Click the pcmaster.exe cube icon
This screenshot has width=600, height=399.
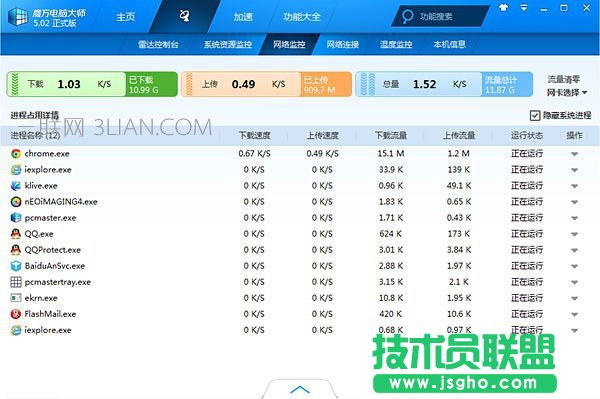click(16, 218)
